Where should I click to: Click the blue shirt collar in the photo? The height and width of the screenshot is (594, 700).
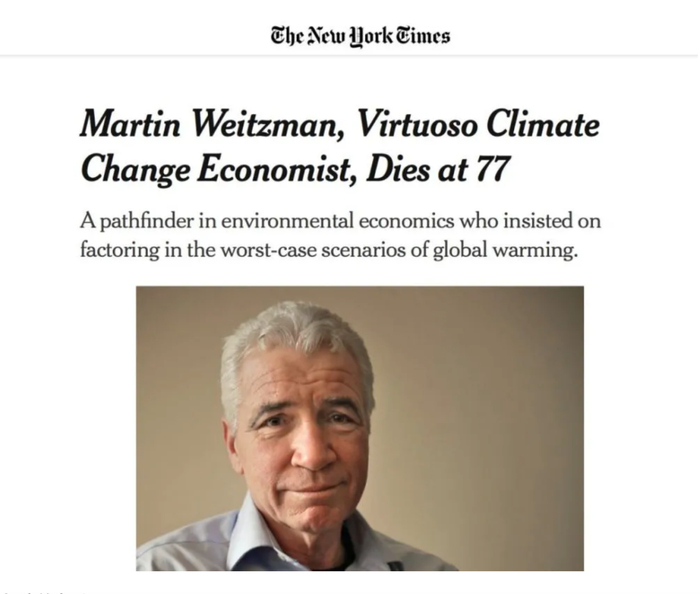point(250,535)
